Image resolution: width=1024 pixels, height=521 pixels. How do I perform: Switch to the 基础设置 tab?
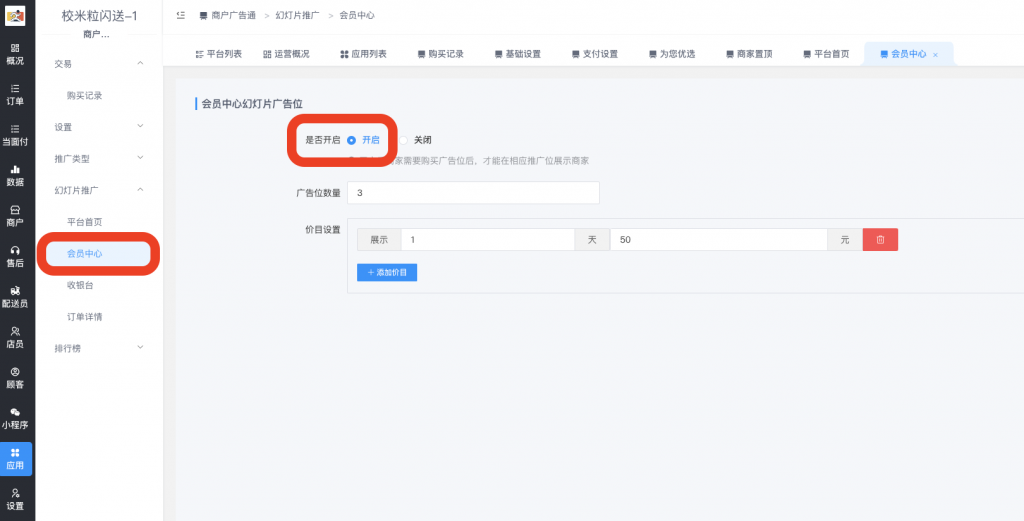point(518,54)
